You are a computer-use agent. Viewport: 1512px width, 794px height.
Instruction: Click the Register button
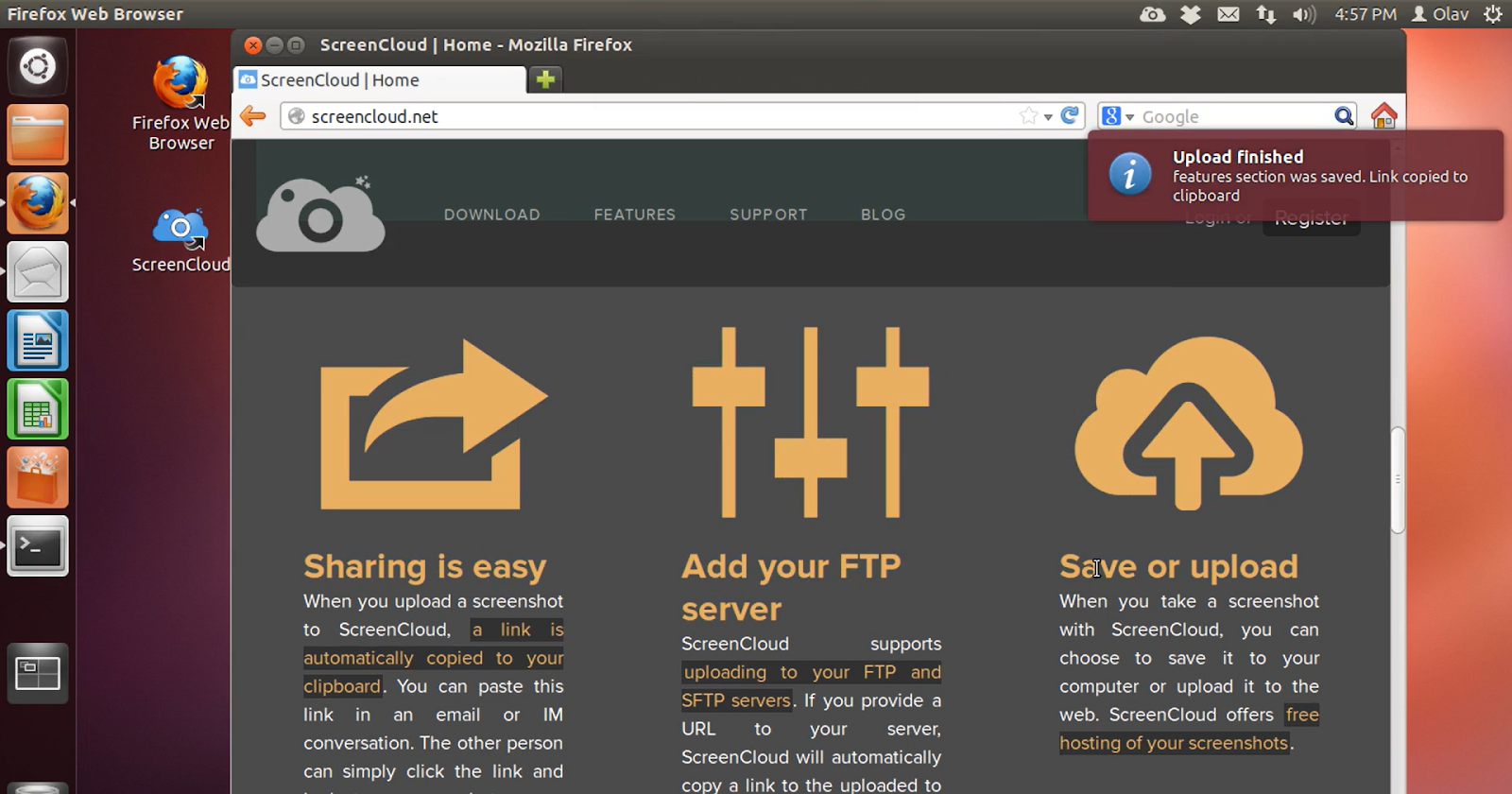point(1311,218)
